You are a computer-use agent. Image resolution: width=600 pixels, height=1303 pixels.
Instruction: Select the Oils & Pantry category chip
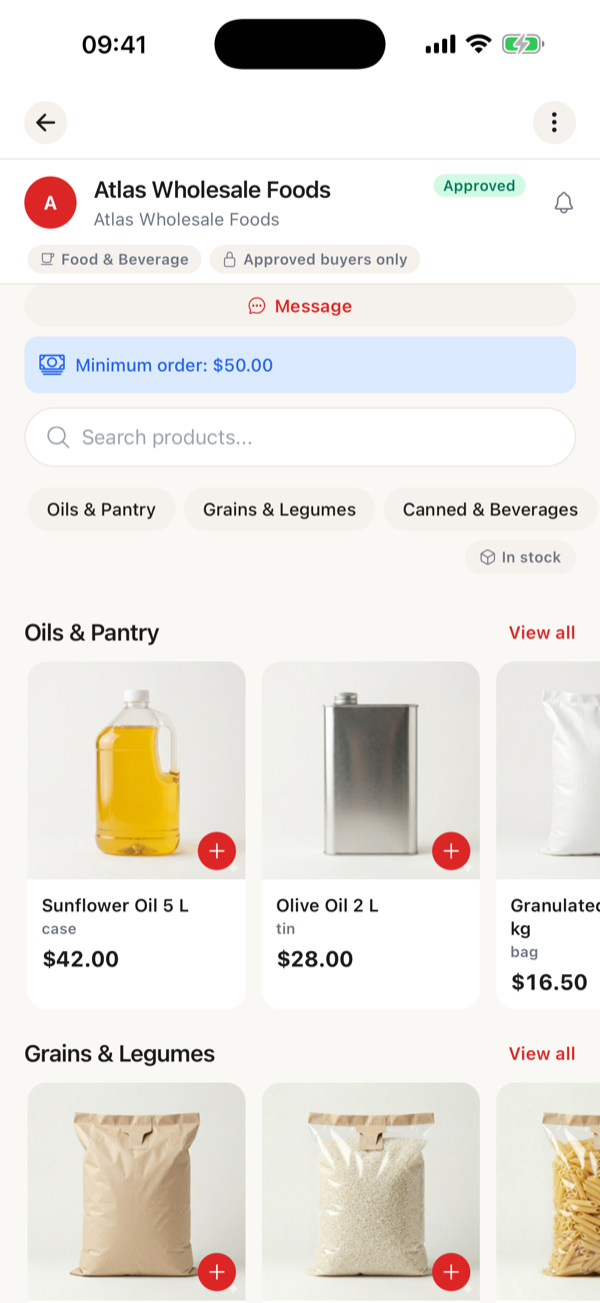101,509
